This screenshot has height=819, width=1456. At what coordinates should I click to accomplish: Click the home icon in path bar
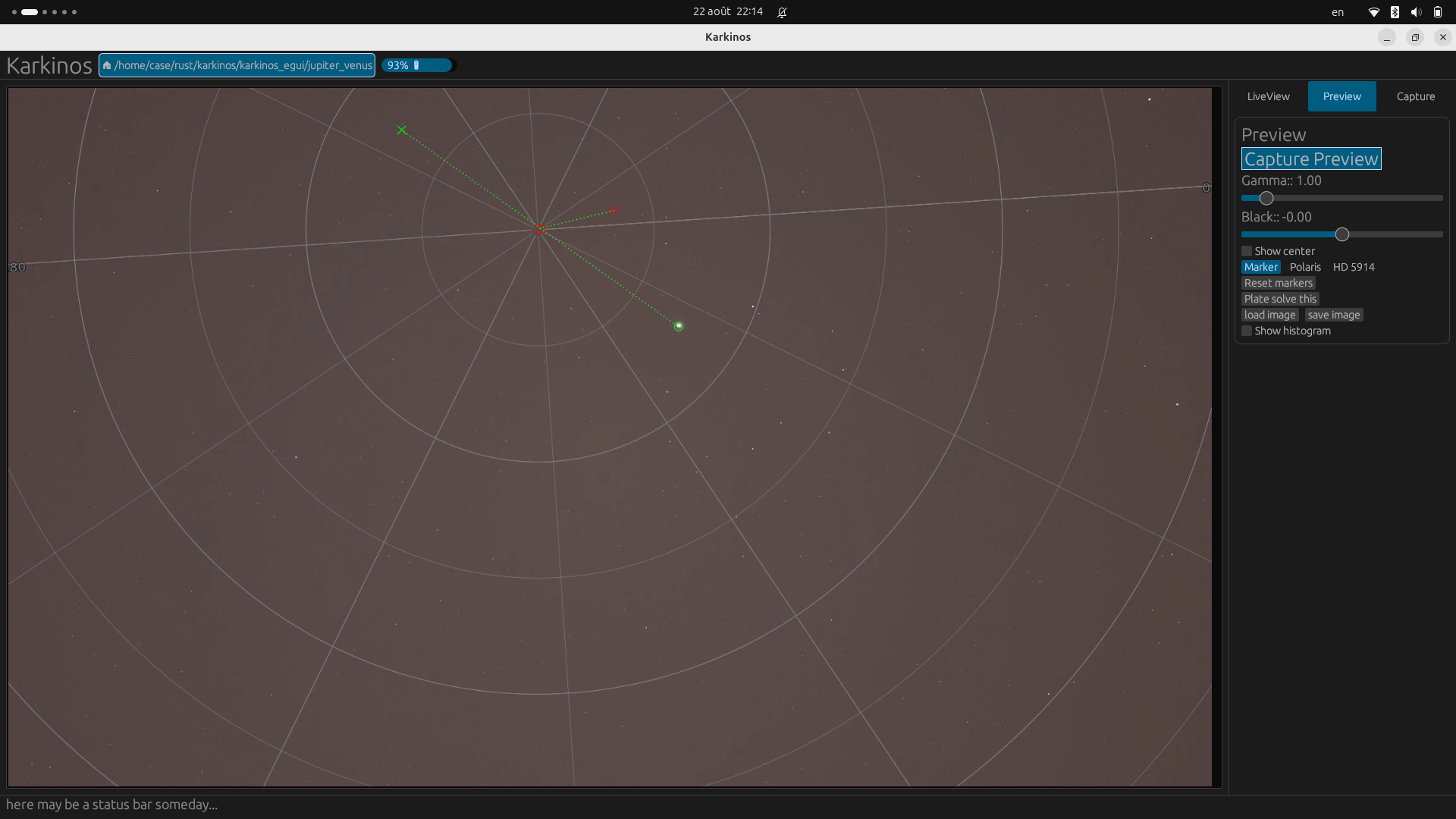107,65
